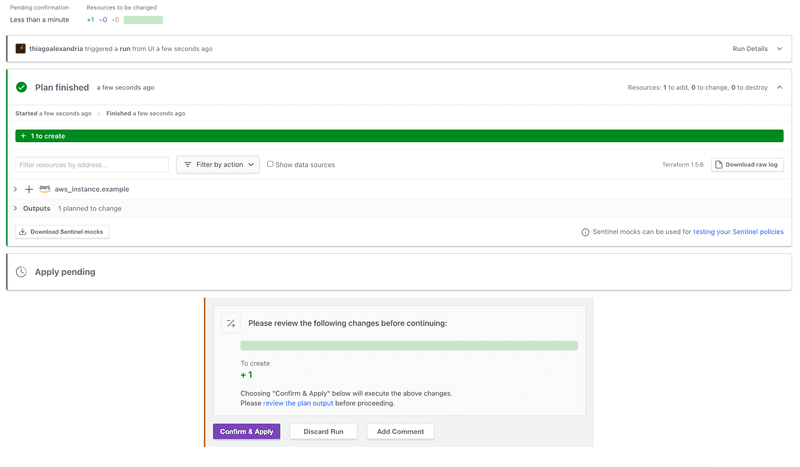Open the testing your Sentinel policies link

click(x=738, y=232)
